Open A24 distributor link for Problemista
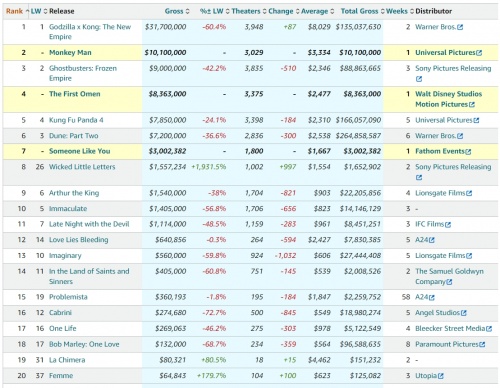 pos(421,297)
